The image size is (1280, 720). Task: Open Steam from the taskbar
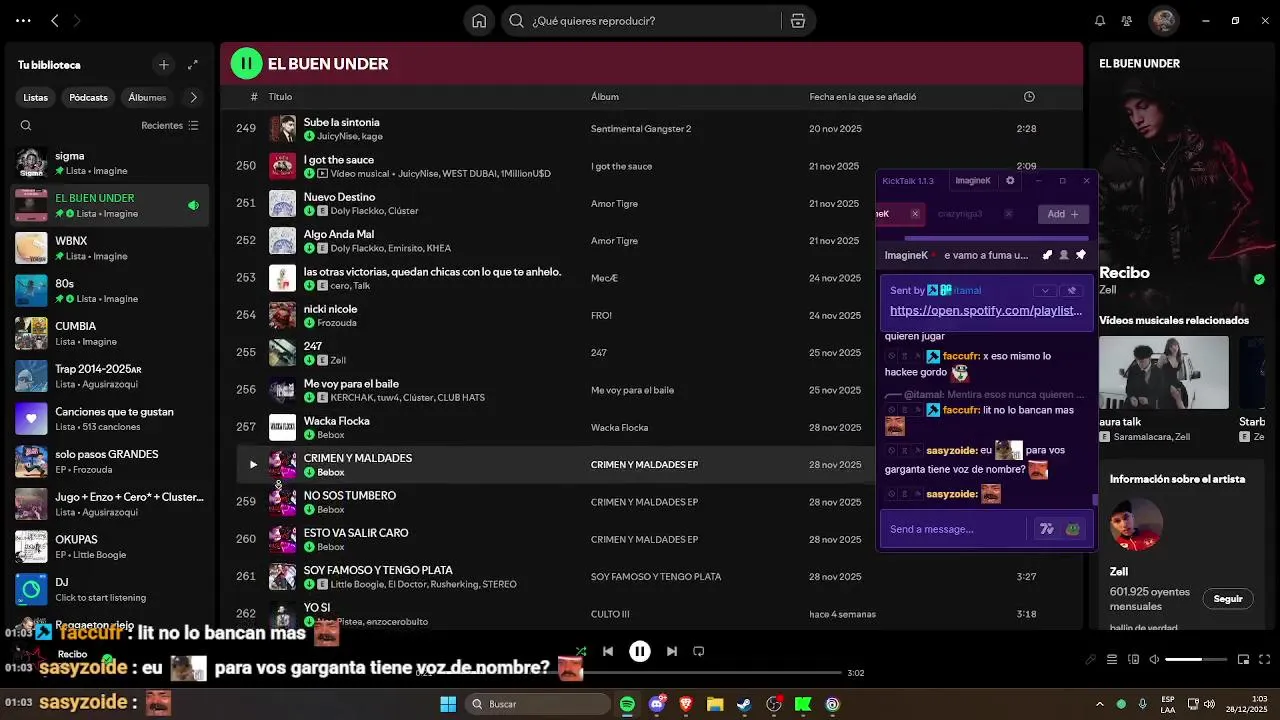(744, 704)
